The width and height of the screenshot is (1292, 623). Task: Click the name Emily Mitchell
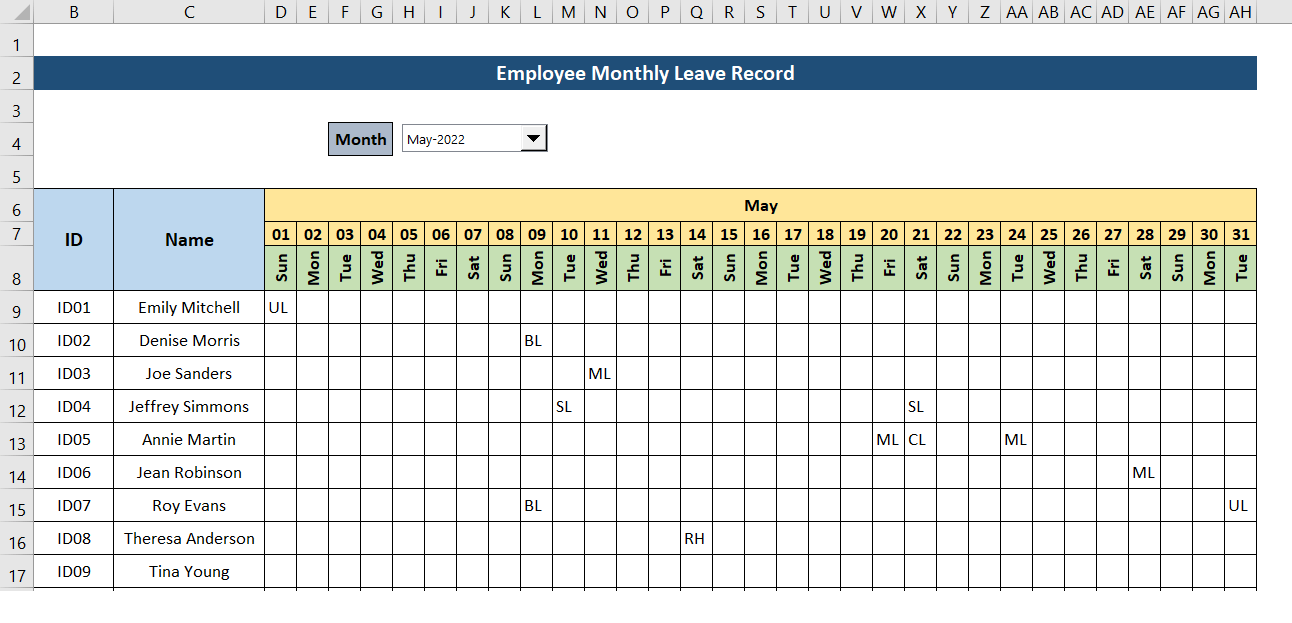tap(189, 307)
